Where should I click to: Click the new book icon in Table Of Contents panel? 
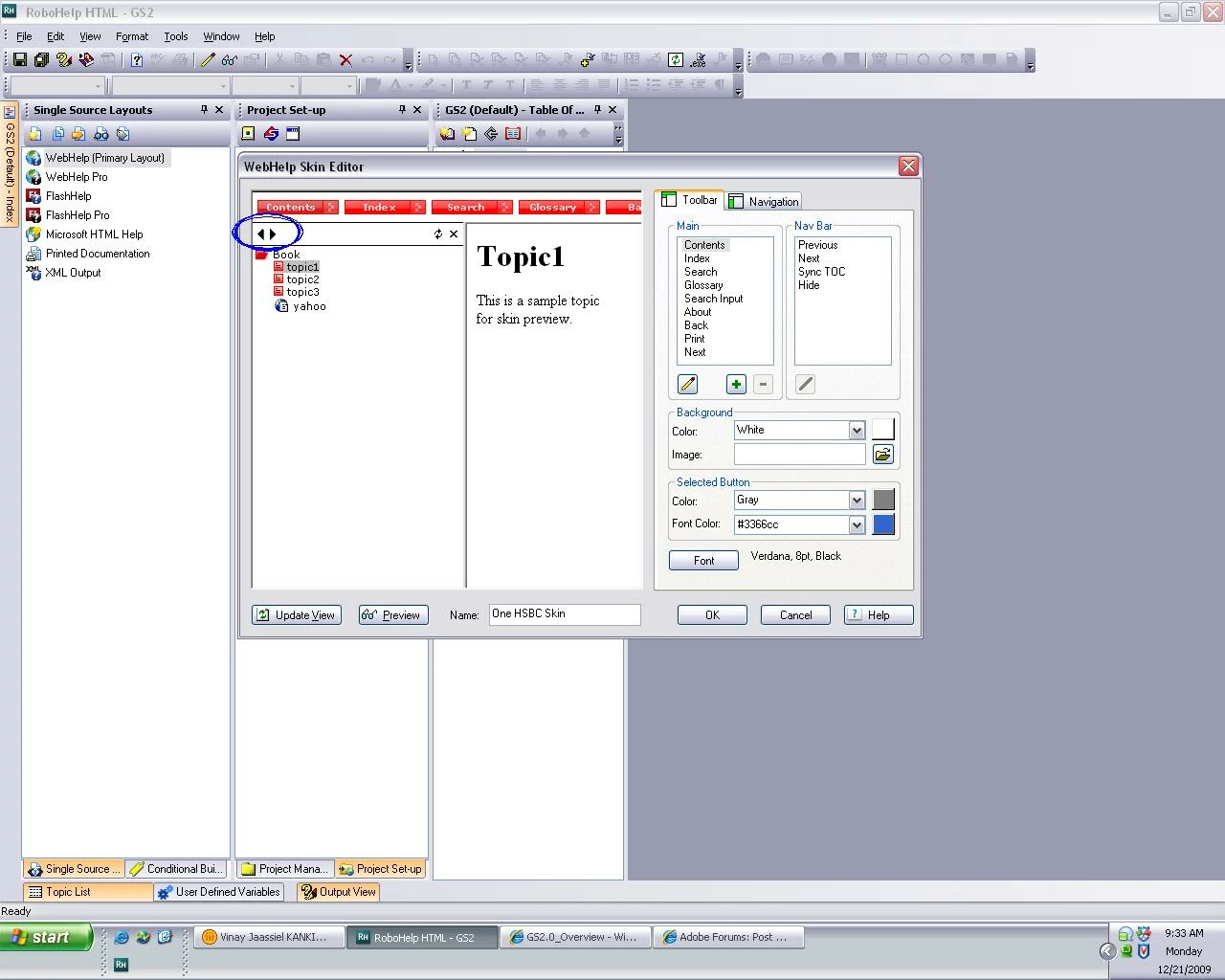447,134
